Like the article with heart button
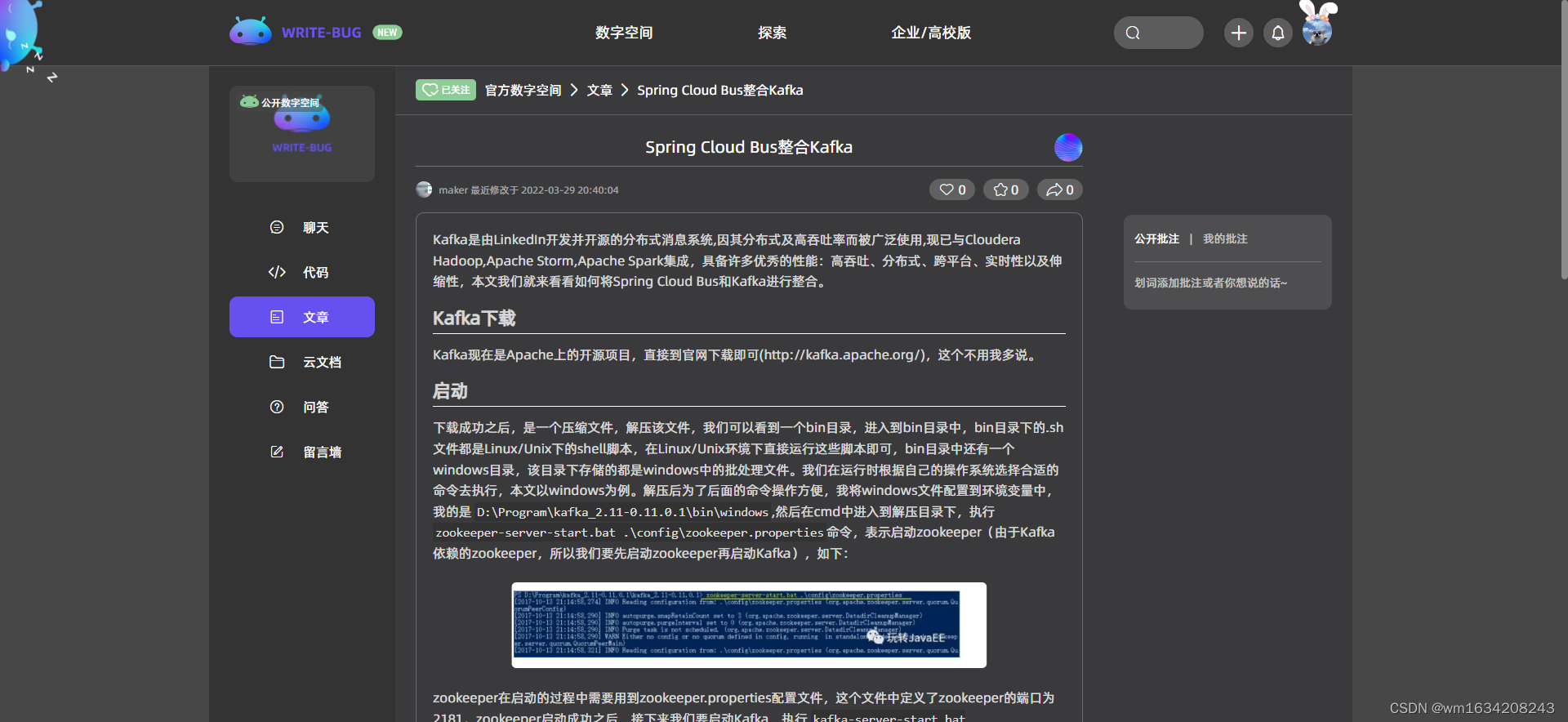This screenshot has height=722, width=1568. pos(952,189)
